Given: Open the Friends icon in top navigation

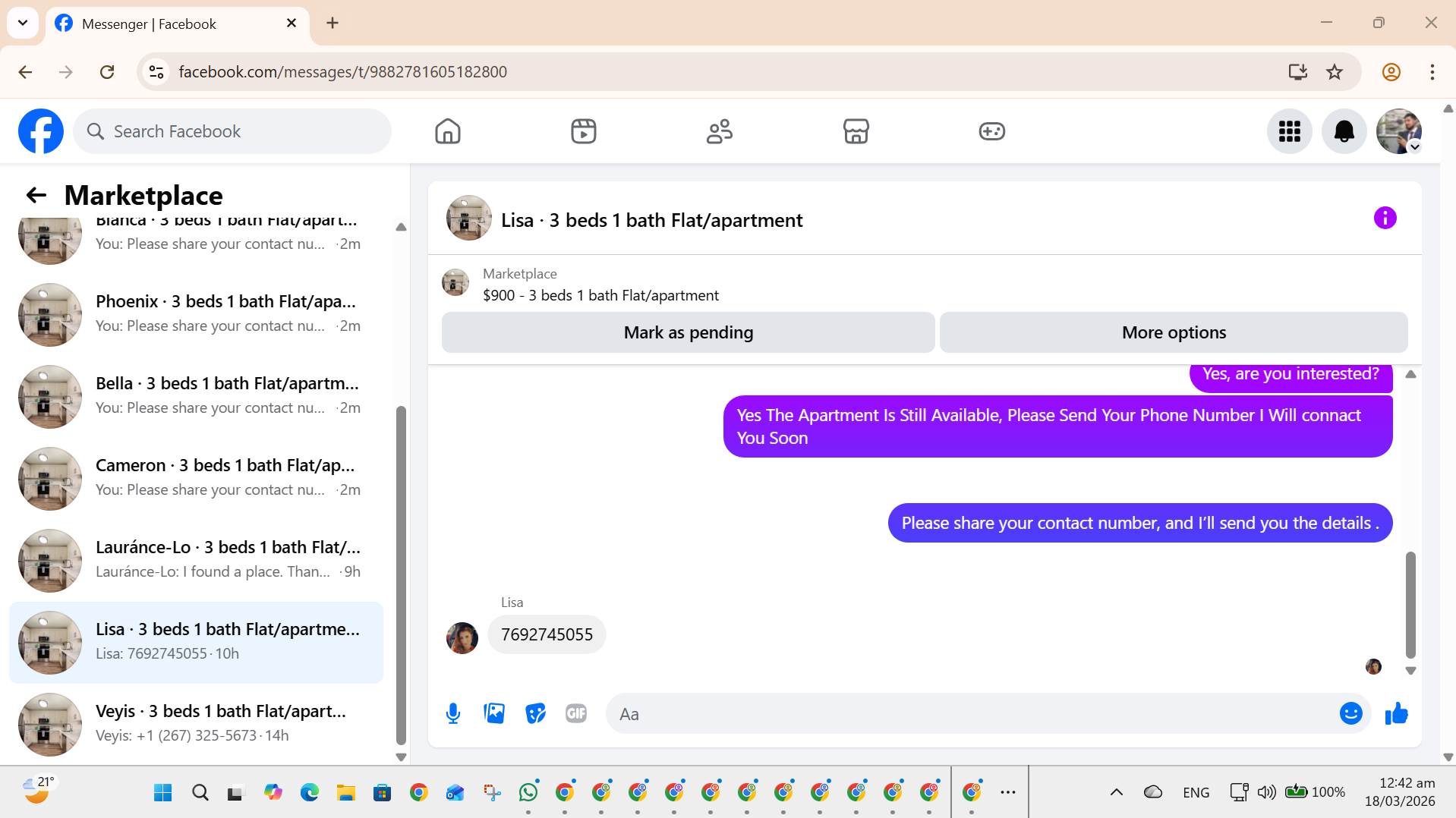Looking at the screenshot, I should click(x=720, y=131).
